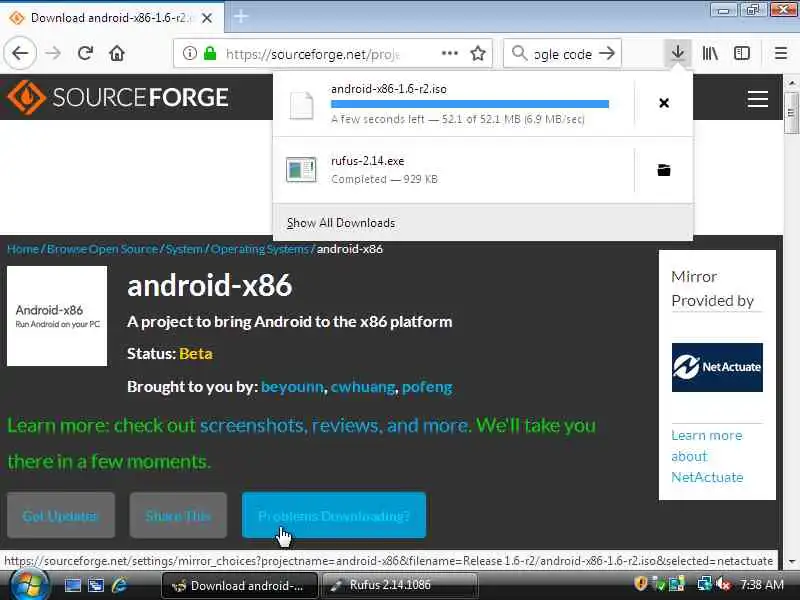Submit search with the arrow button

click(607, 53)
